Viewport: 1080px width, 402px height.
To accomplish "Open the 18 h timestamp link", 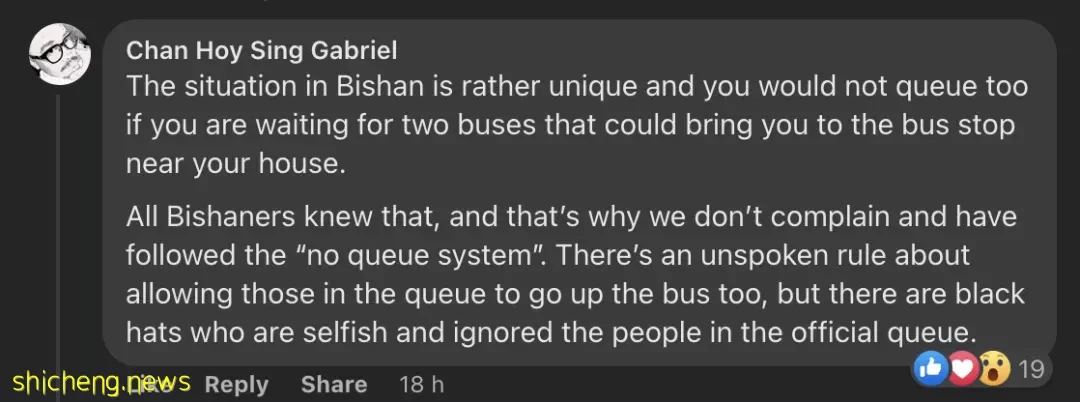I will [x=422, y=384].
